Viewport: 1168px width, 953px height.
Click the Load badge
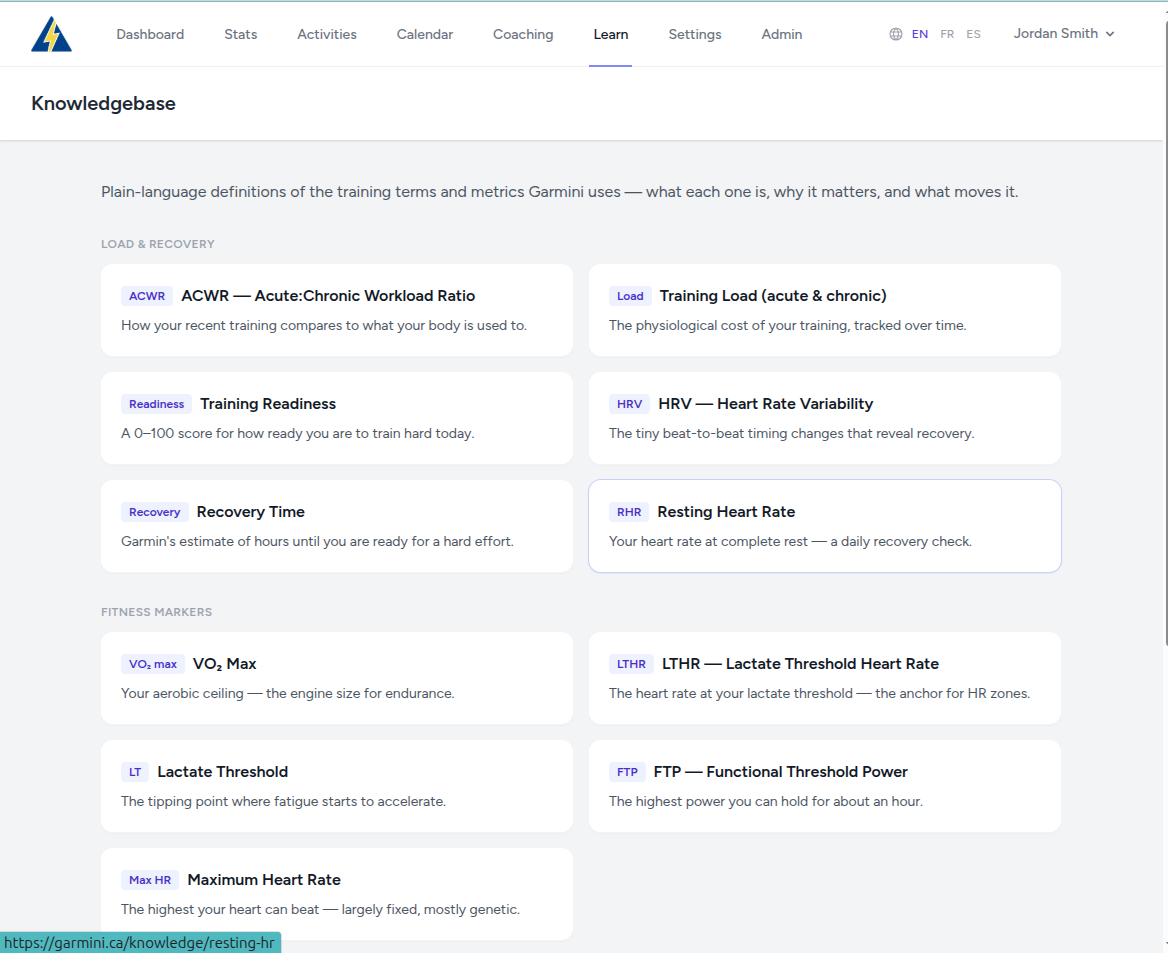tap(630, 296)
